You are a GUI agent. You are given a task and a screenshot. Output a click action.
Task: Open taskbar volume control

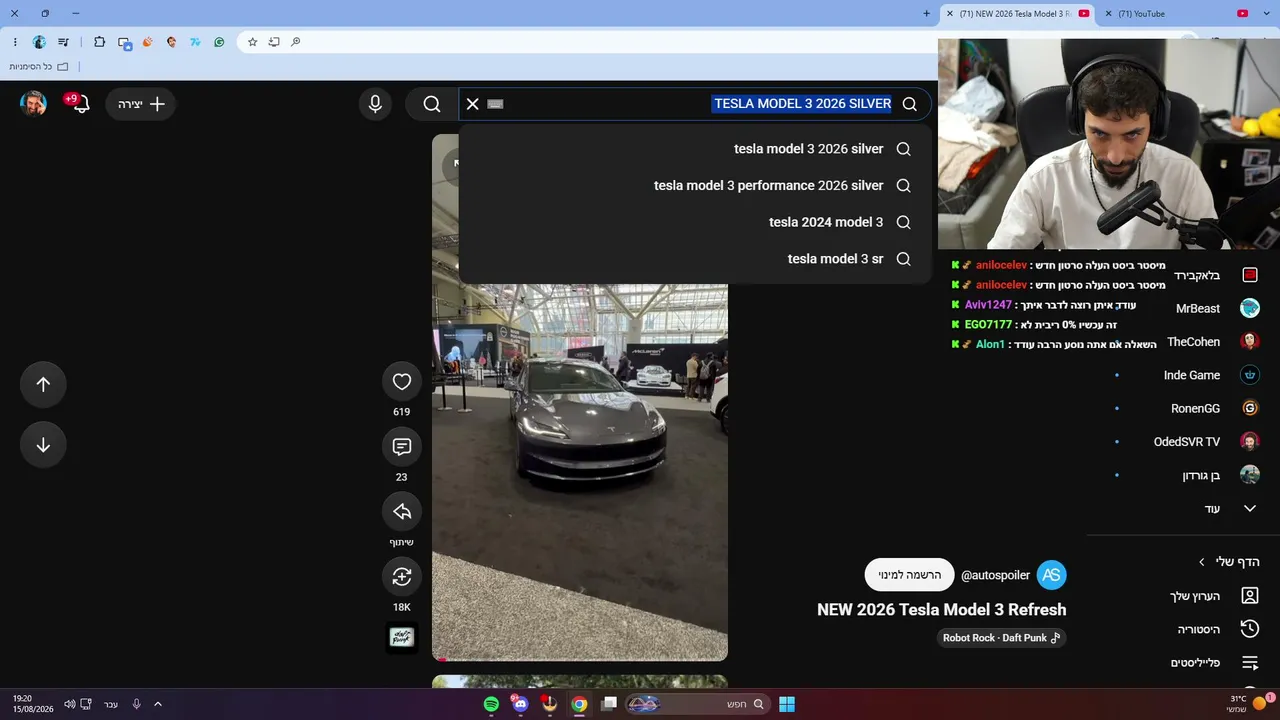point(69,704)
